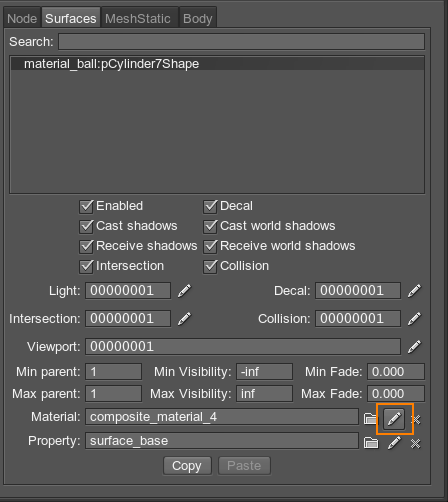Open the Body tab

coord(198,18)
